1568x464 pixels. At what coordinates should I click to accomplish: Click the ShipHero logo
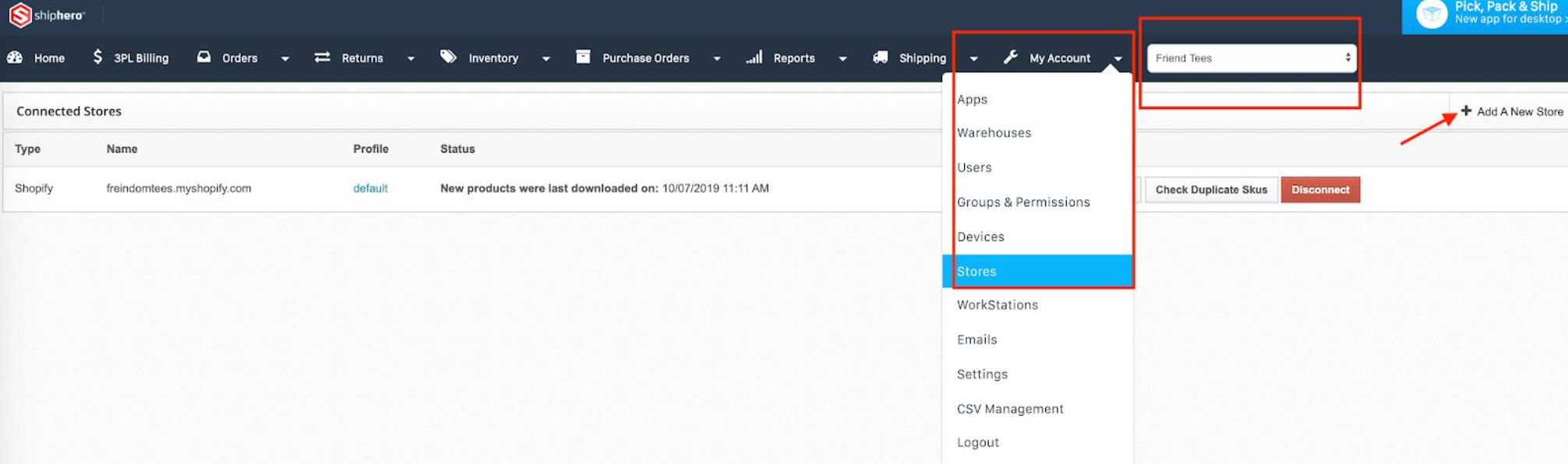pos(46,15)
